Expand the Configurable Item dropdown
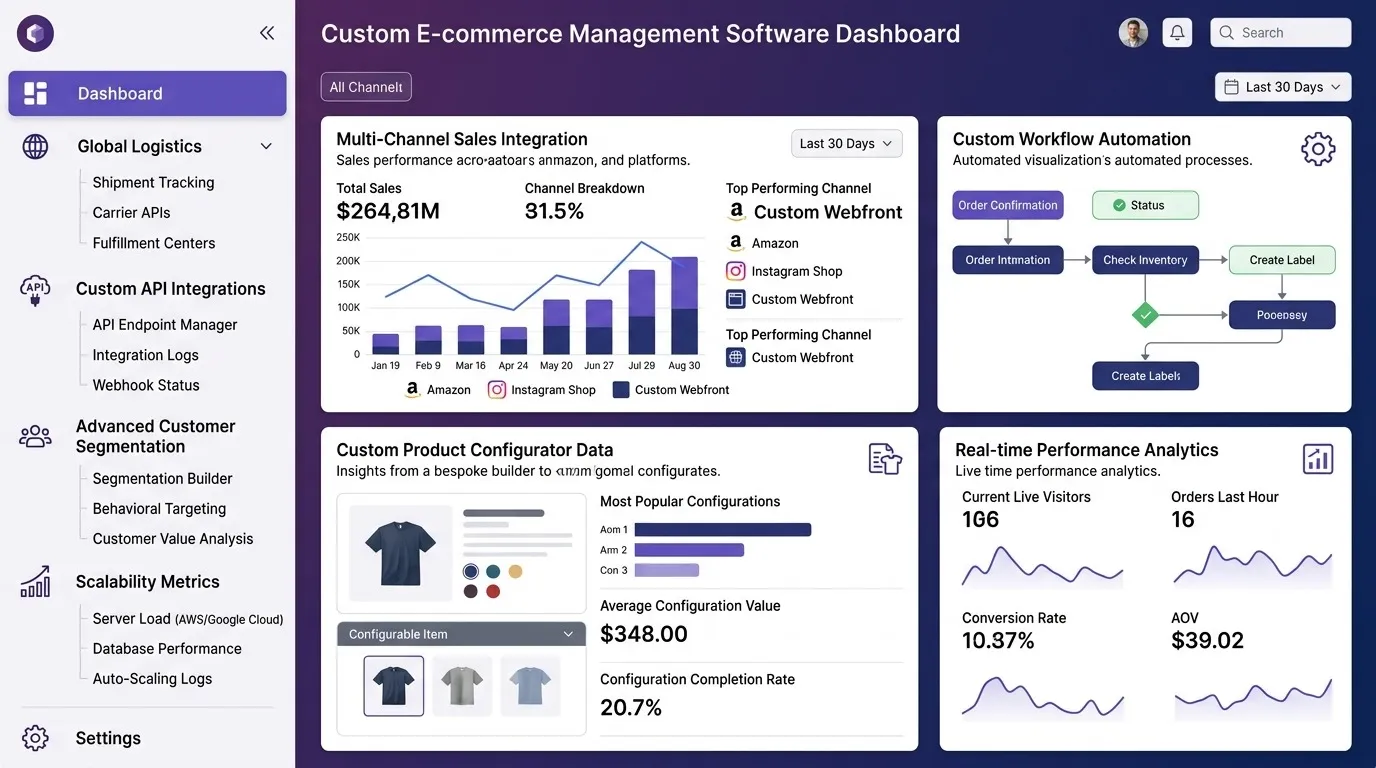The width and height of the screenshot is (1376, 768). click(461, 634)
